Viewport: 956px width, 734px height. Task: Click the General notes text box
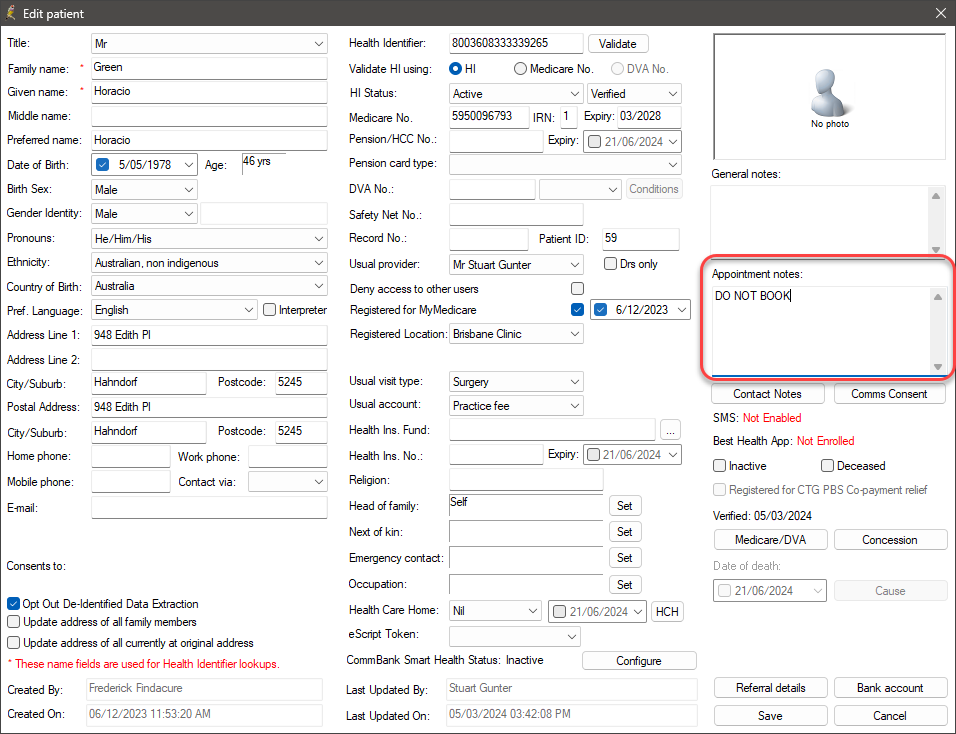pyautogui.click(x=819, y=221)
